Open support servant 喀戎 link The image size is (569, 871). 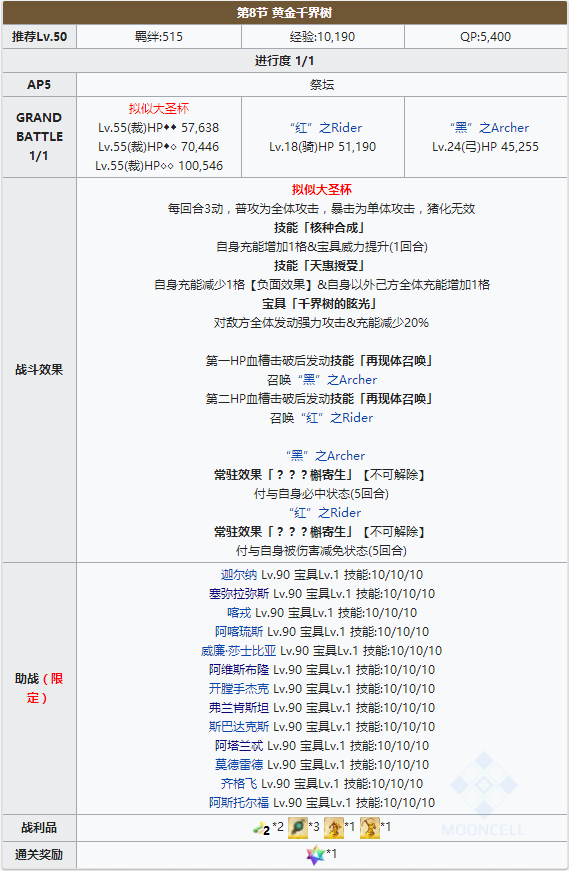point(239,613)
